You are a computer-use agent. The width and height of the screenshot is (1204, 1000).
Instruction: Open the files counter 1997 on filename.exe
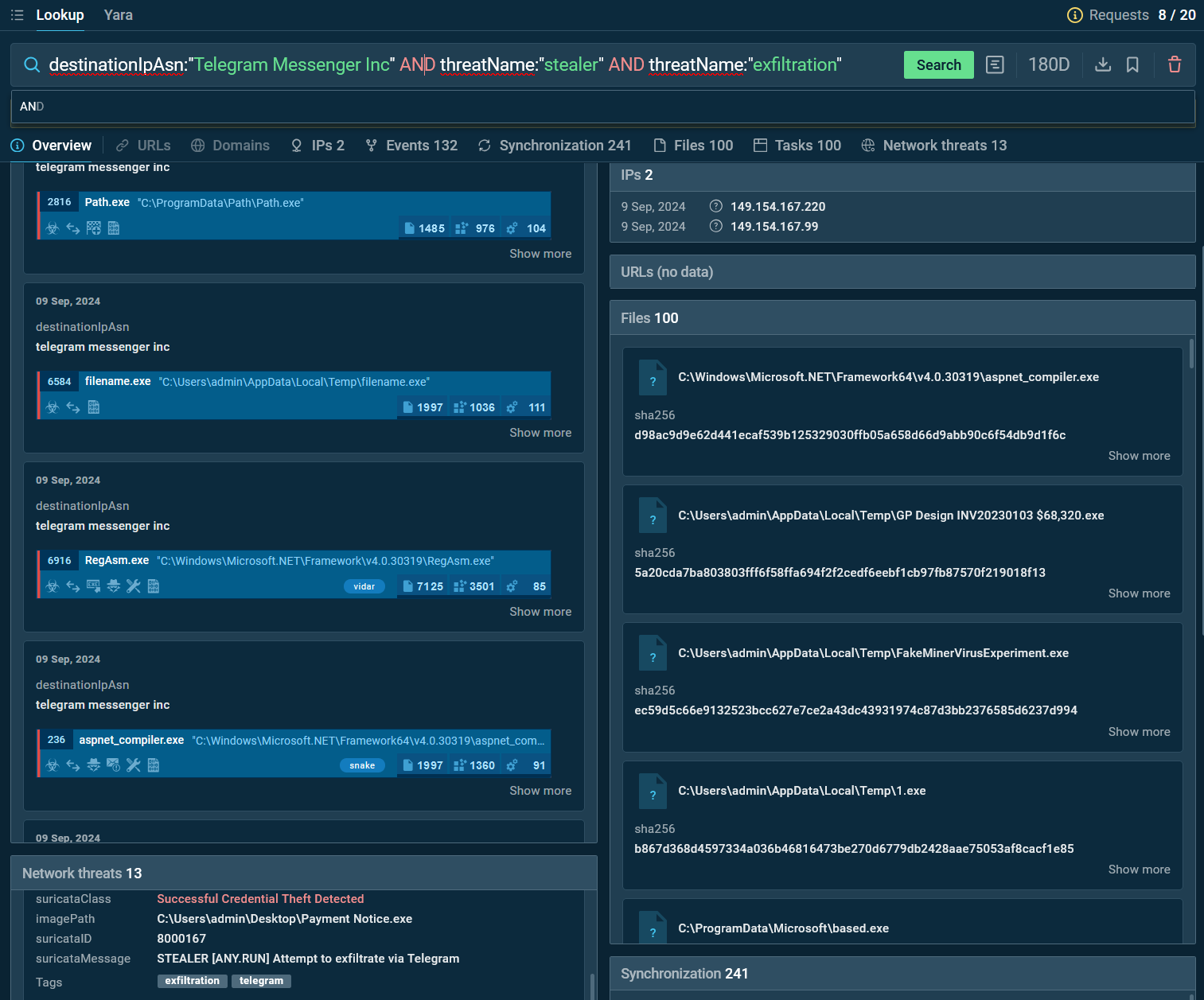(423, 407)
